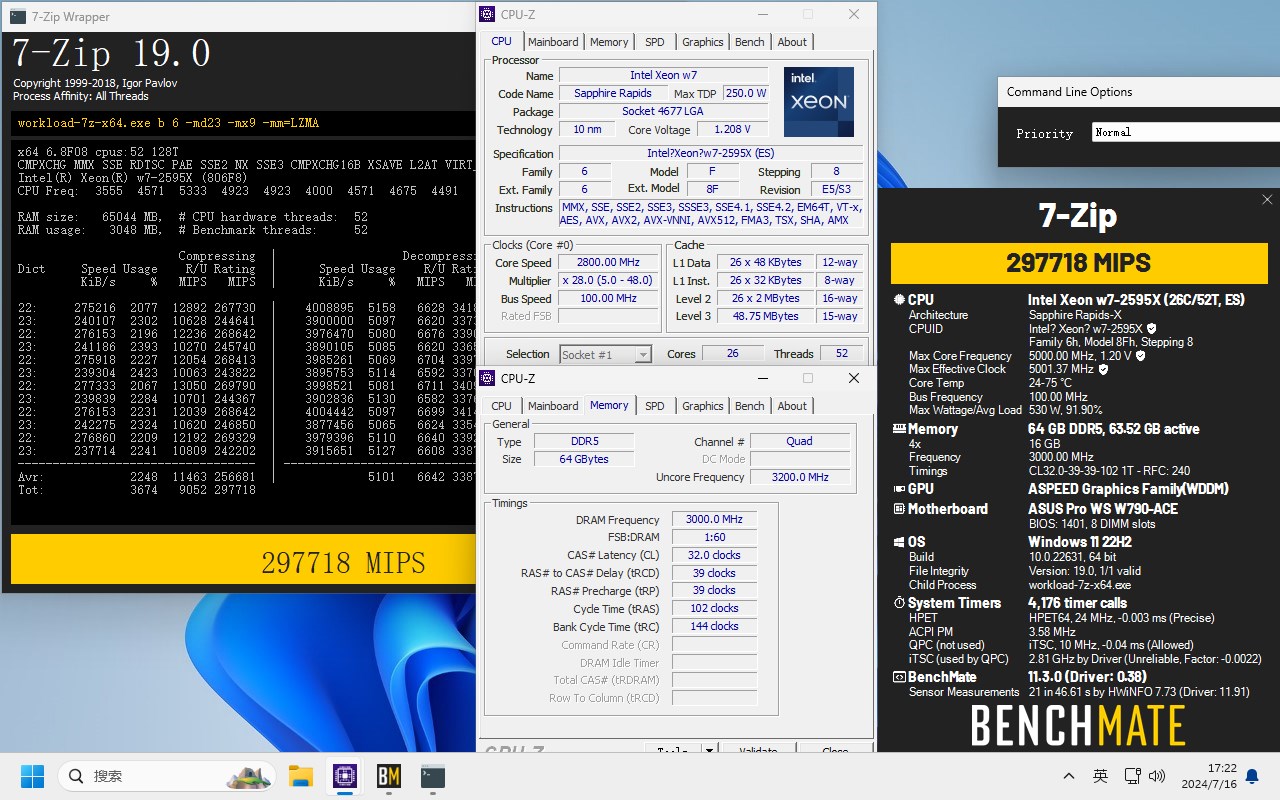Click the Threads value 52
The image size is (1280, 800).
click(x=841, y=353)
